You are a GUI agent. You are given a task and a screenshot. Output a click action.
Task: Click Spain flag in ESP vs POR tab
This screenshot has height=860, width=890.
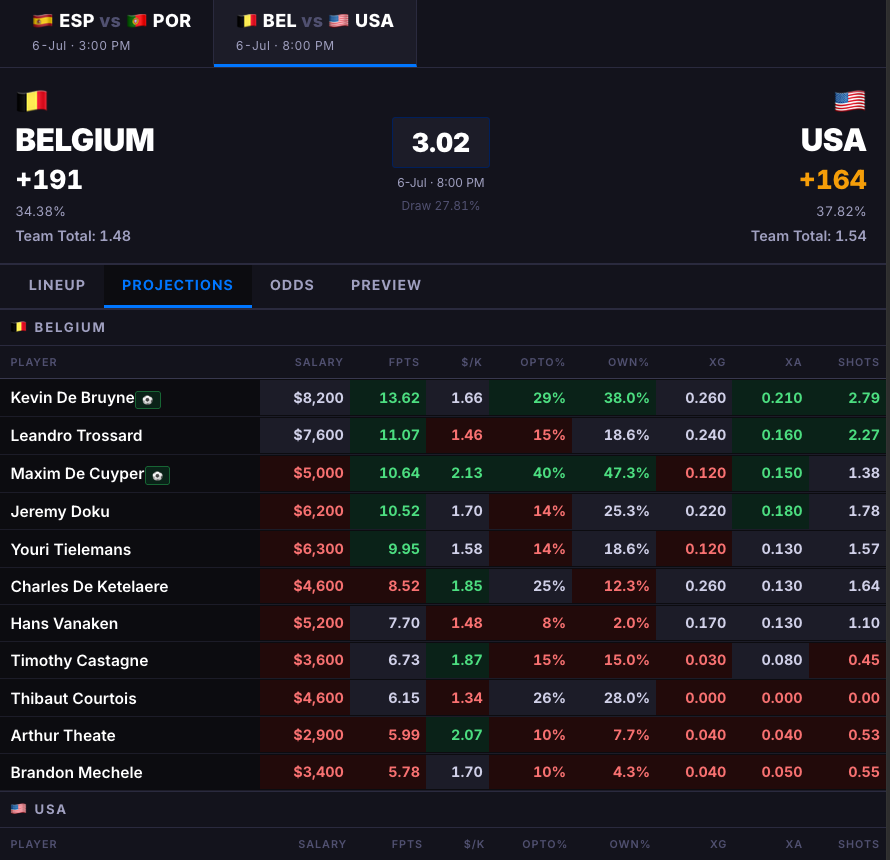43,21
